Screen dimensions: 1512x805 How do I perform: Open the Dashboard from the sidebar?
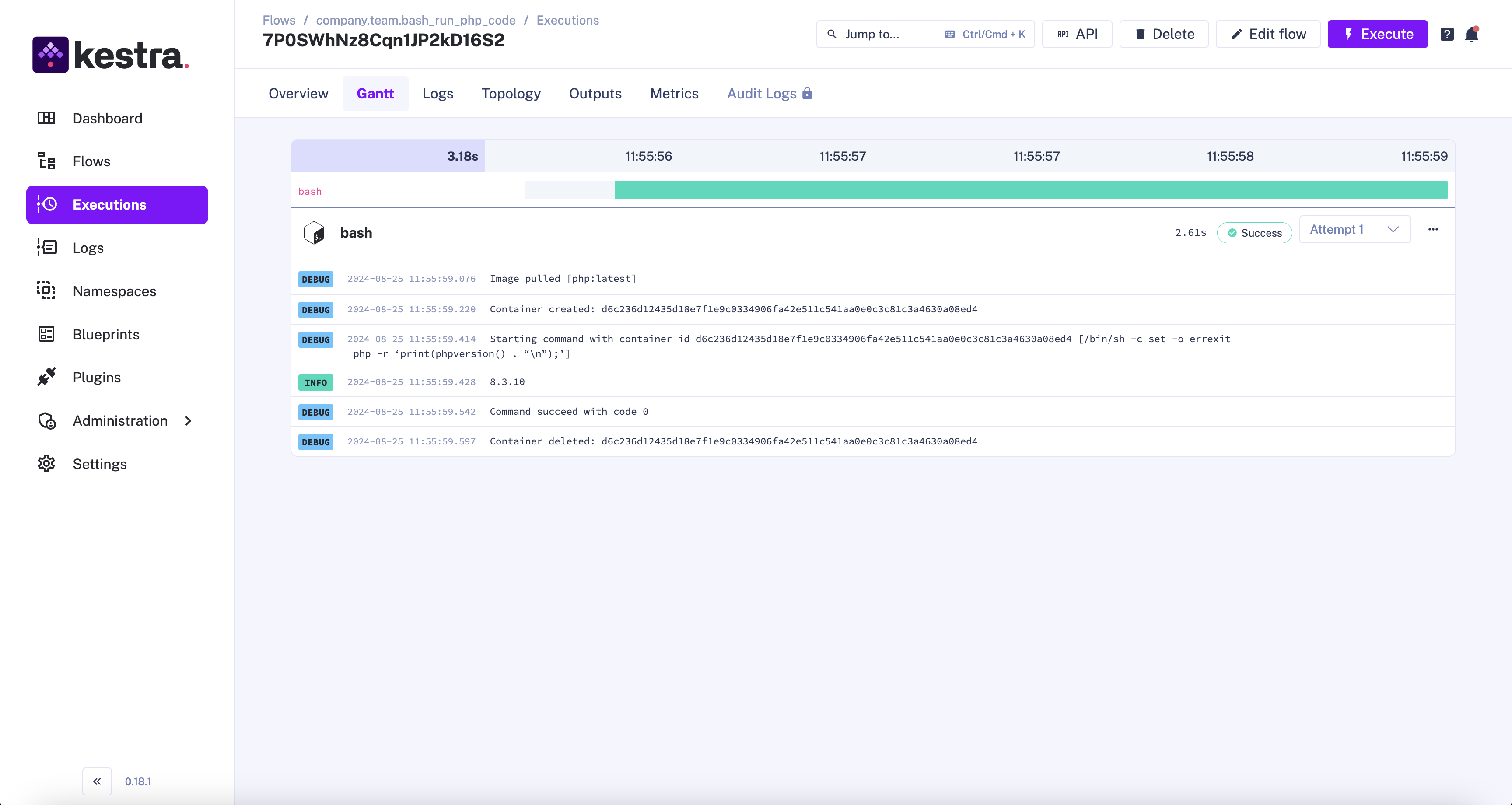[x=108, y=118]
